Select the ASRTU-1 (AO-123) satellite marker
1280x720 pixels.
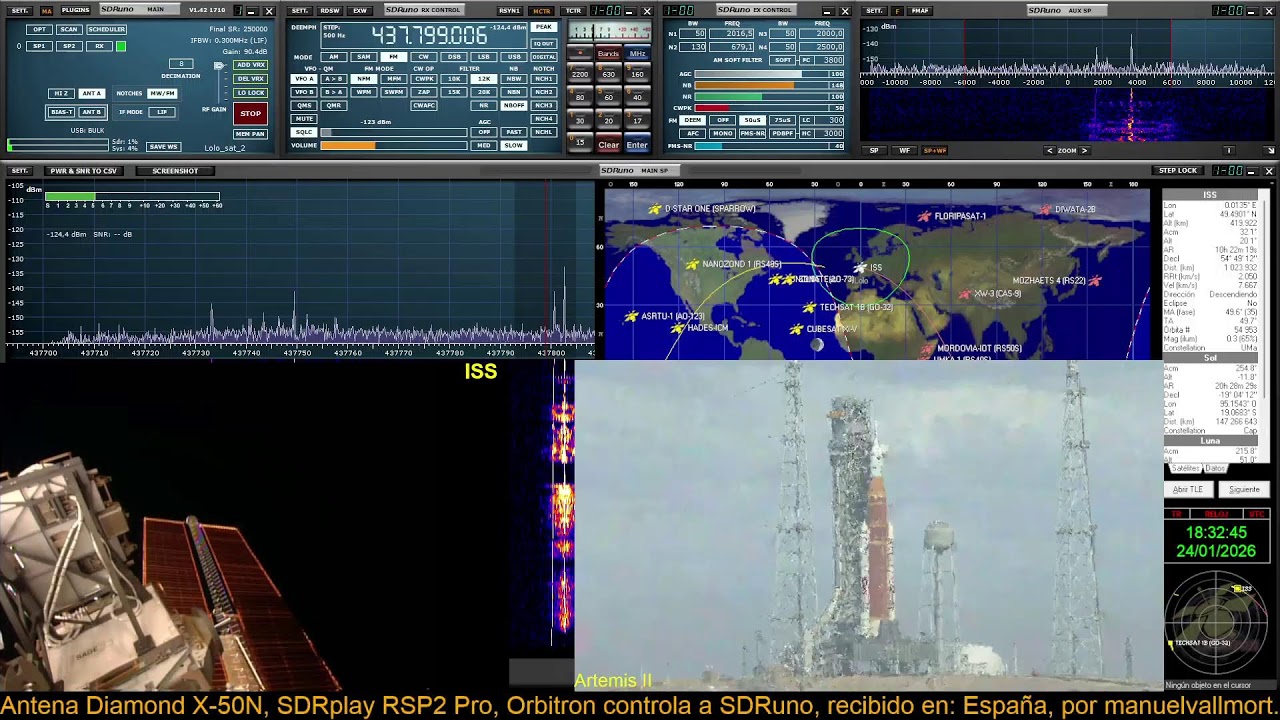[x=631, y=316]
